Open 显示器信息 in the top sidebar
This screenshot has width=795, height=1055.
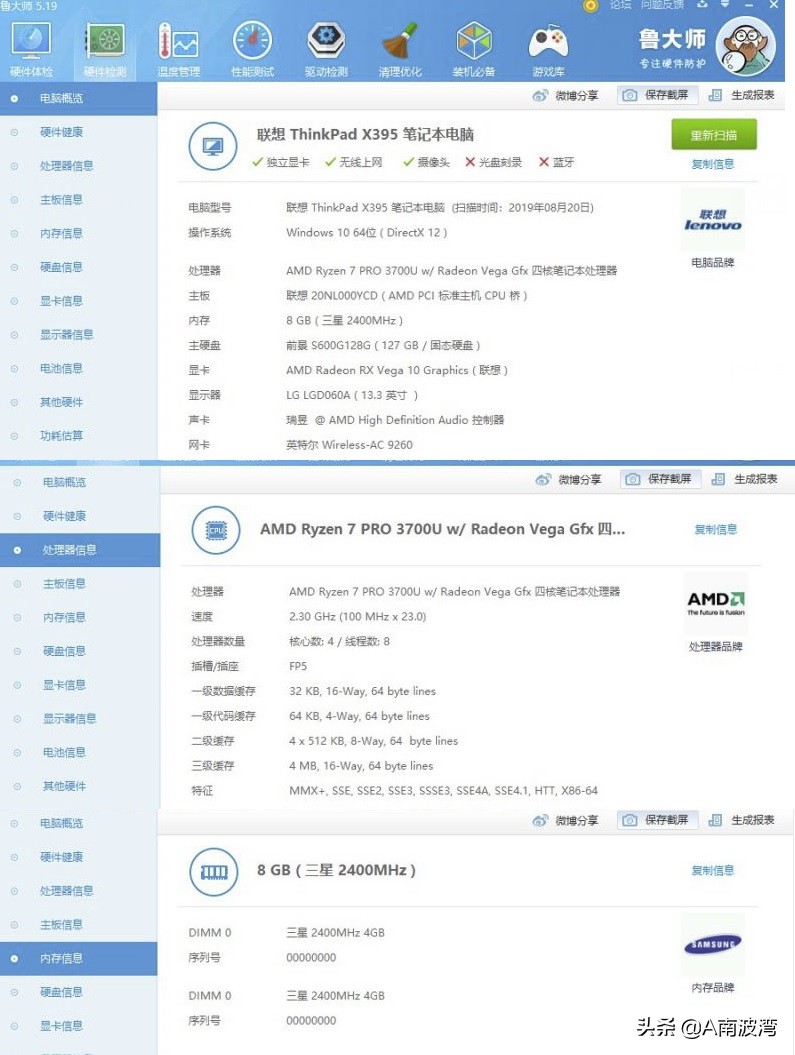tap(79, 334)
